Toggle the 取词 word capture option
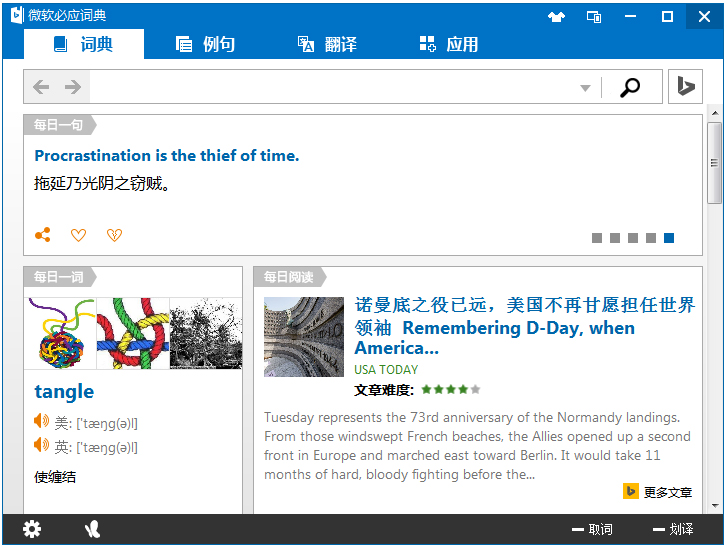 (x=592, y=529)
